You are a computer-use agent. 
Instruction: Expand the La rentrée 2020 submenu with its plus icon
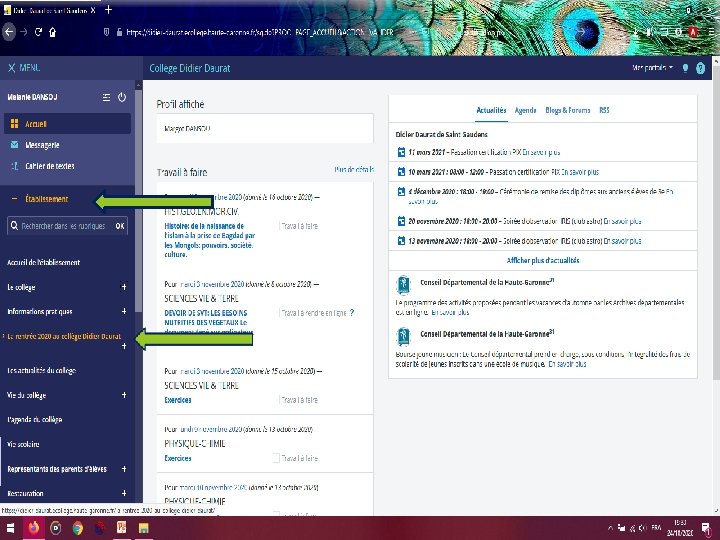coord(124,346)
